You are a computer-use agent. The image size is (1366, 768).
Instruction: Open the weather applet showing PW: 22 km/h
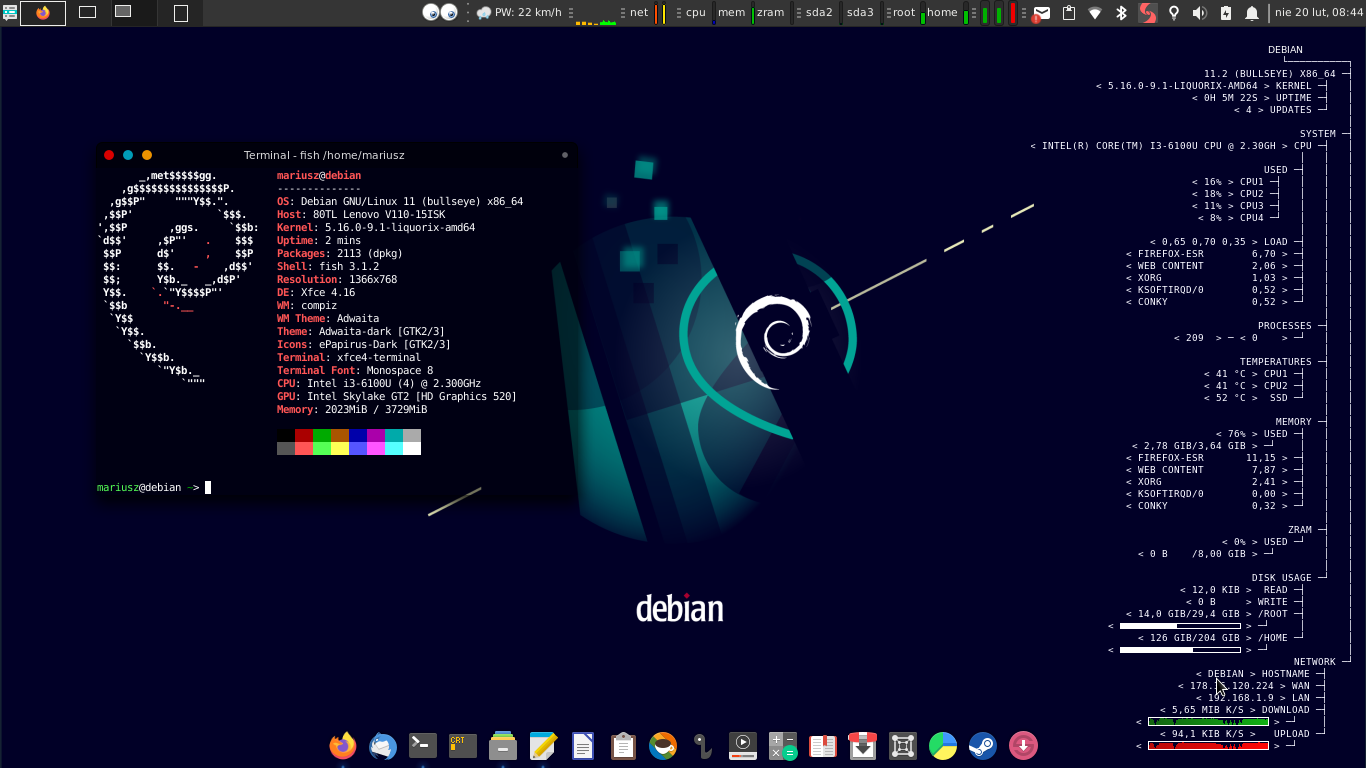[x=519, y=13]
